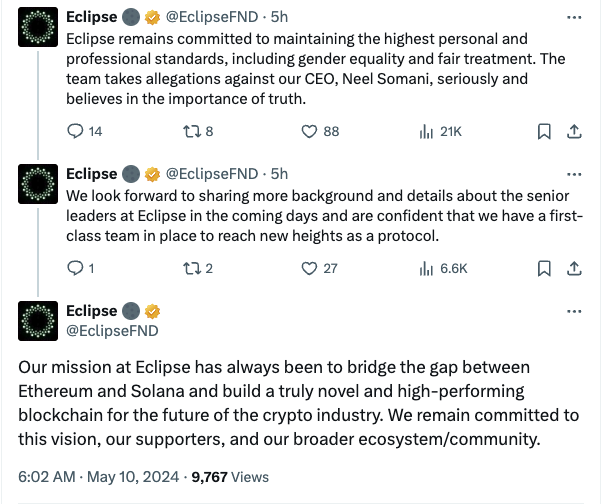Open the Eclipse avatar on the main tweet
The image size is (602, 504).
[39, 320]
